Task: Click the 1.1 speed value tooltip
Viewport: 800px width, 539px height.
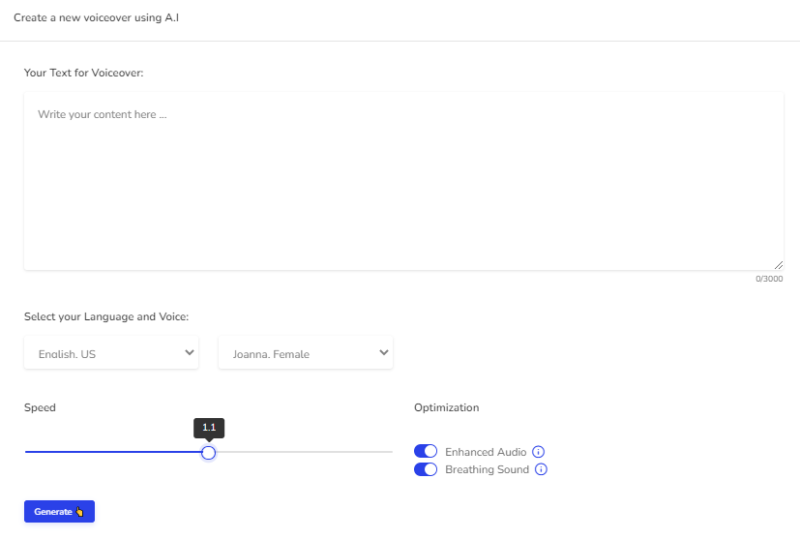Action: pyautogui.click(x=209, y=427)
